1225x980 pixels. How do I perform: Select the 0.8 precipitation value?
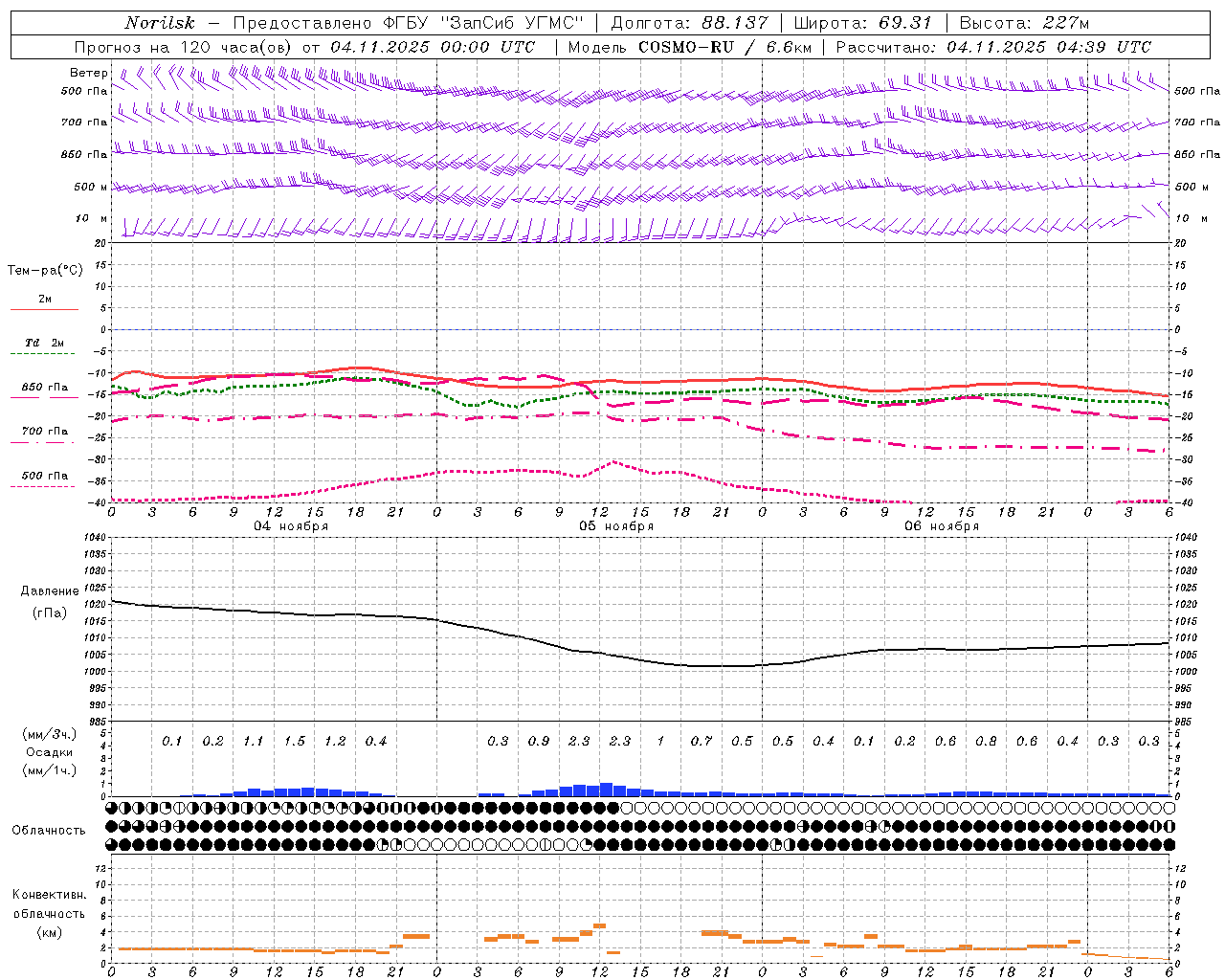(986, 742)
